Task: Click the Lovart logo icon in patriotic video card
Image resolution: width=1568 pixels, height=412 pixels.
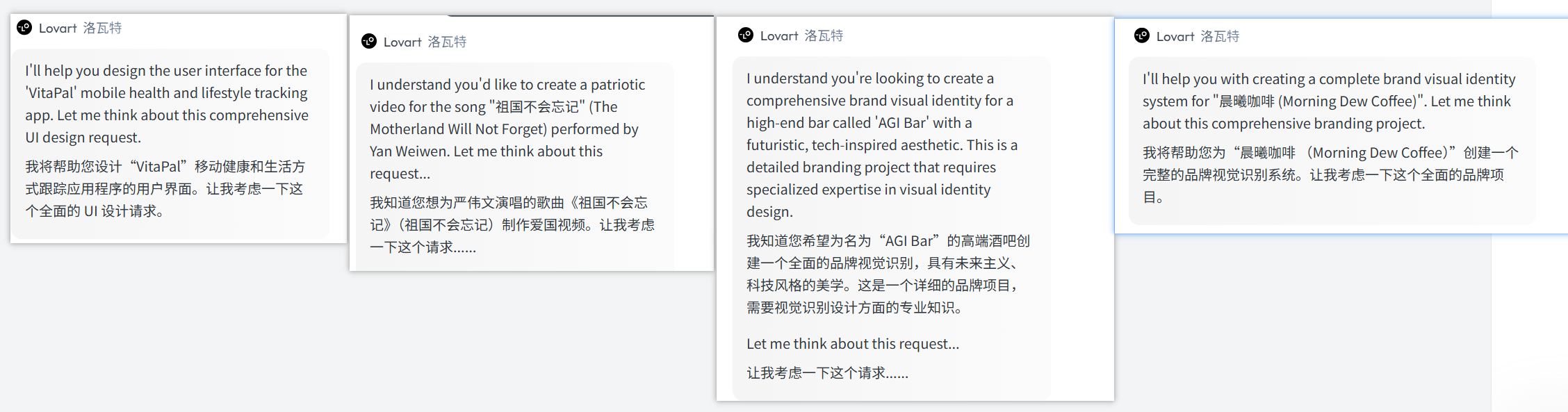Action: (x=369, y=42)
